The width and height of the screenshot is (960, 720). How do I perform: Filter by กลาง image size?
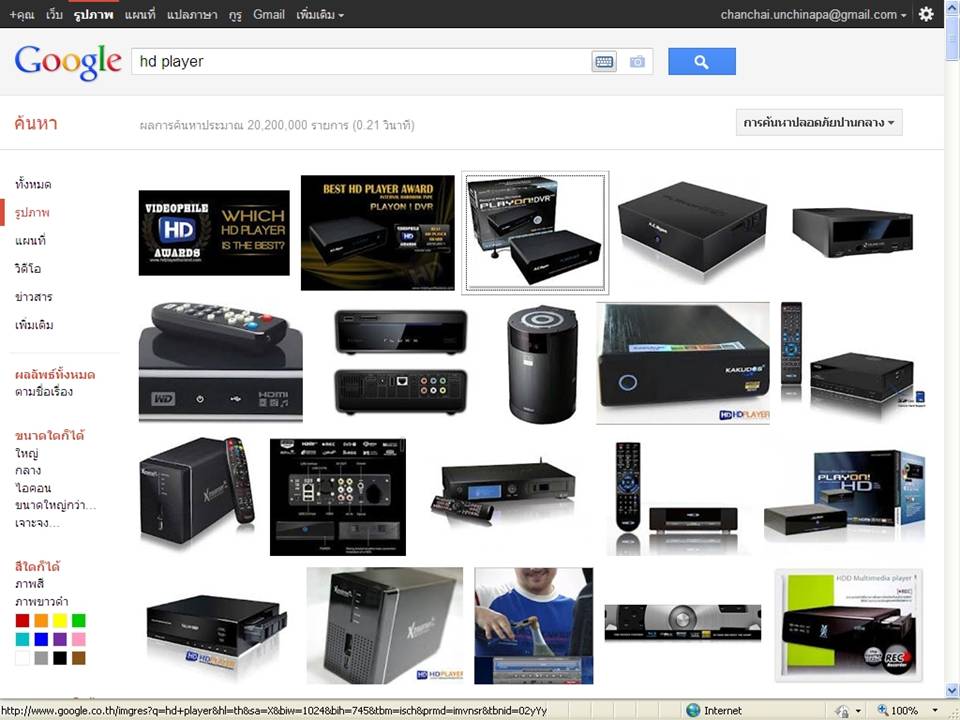pyautogui.click(x=28, y=471)
